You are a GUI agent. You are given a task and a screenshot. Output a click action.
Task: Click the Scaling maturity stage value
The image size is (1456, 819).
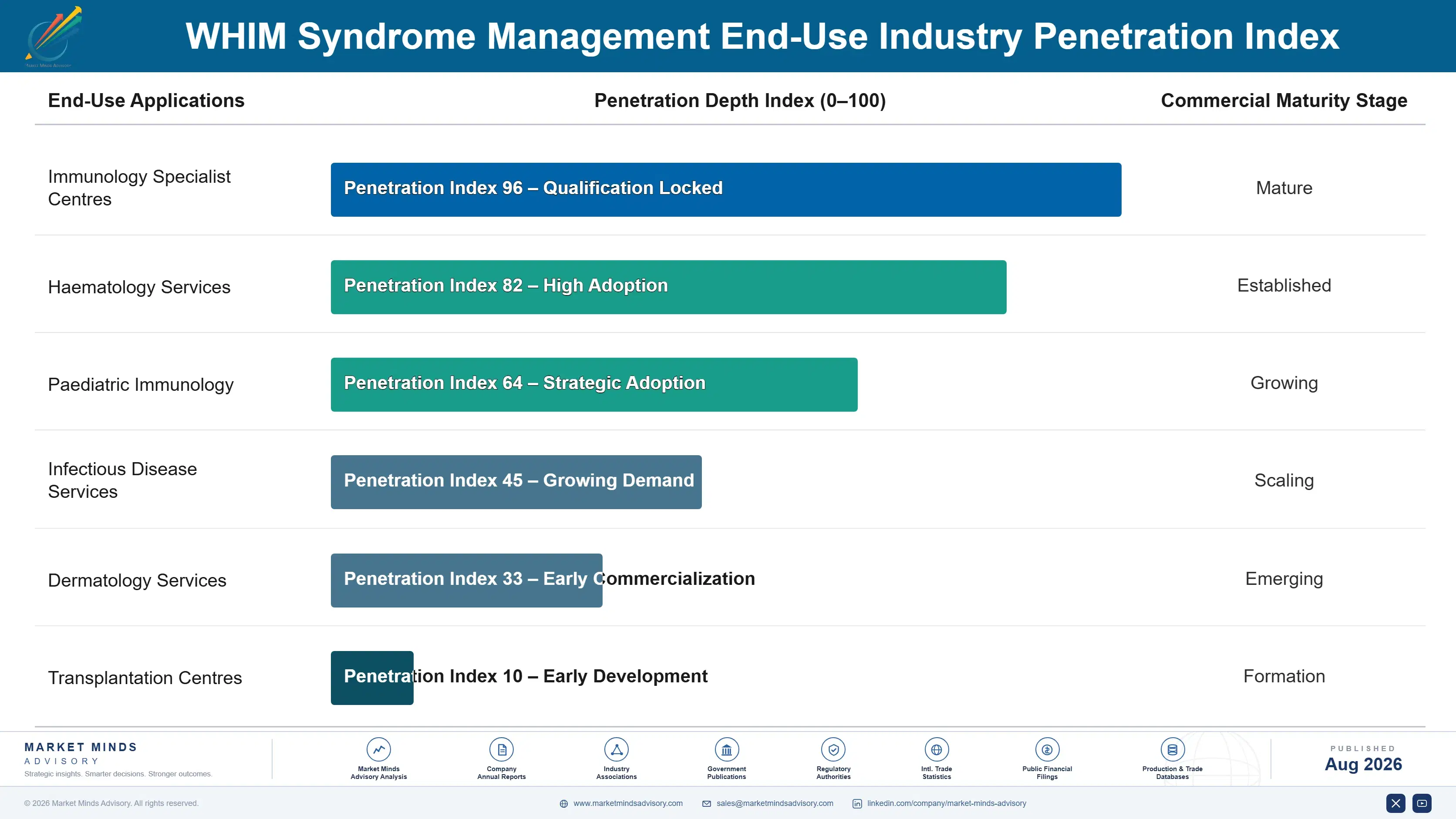1284,481
